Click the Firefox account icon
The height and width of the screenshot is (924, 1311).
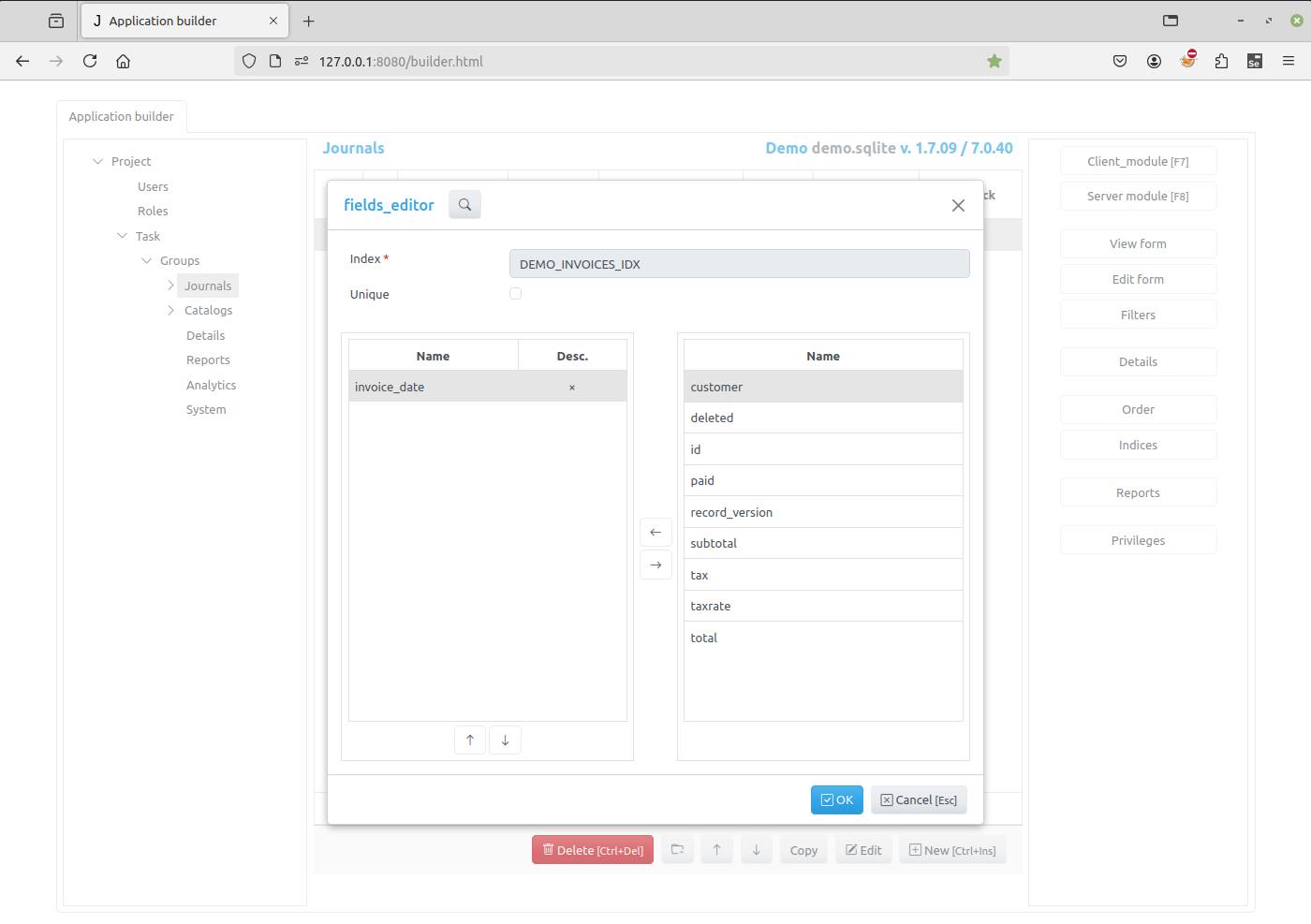(x=1154, y=60)
